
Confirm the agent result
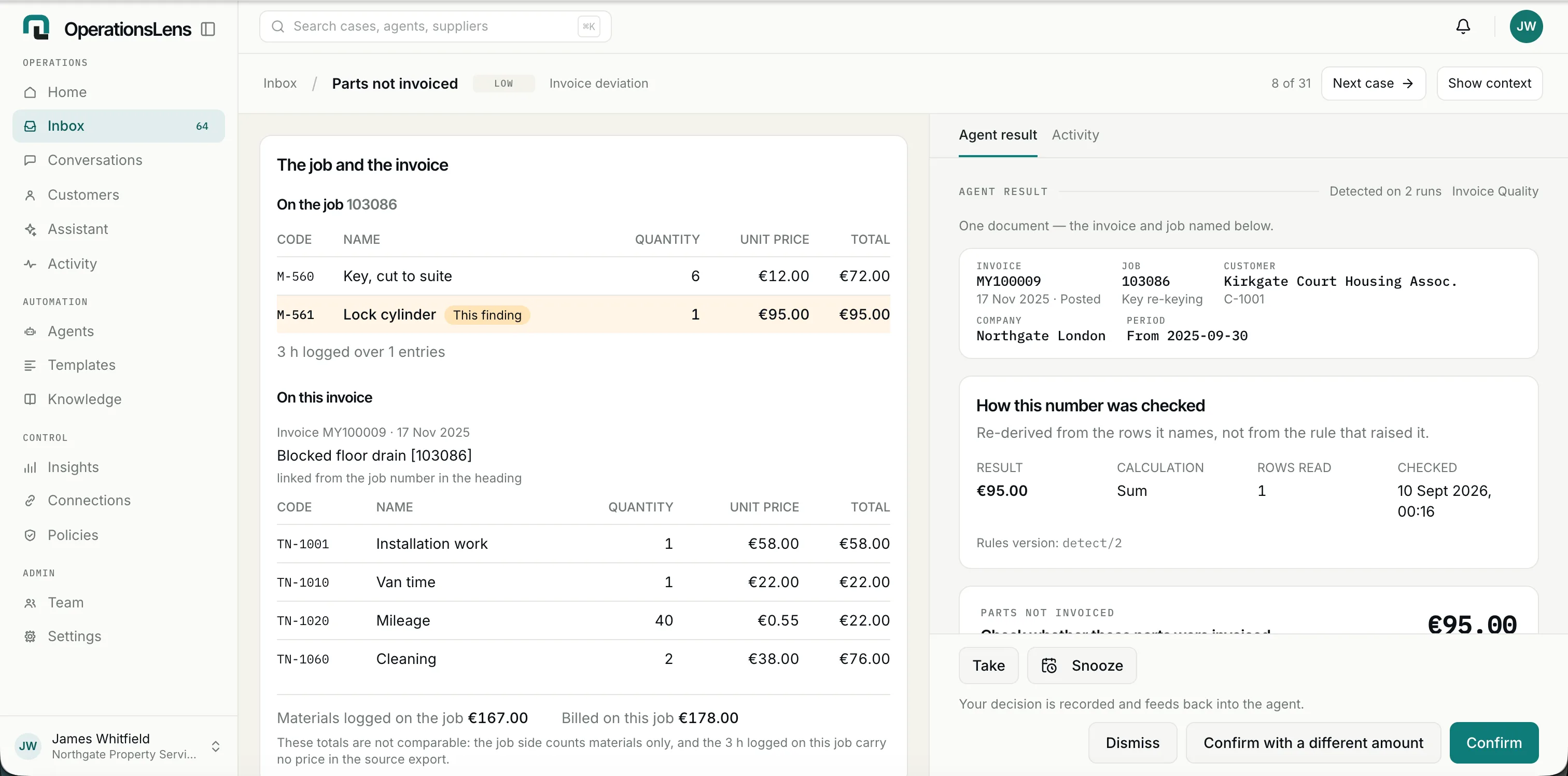[1494, 742]
